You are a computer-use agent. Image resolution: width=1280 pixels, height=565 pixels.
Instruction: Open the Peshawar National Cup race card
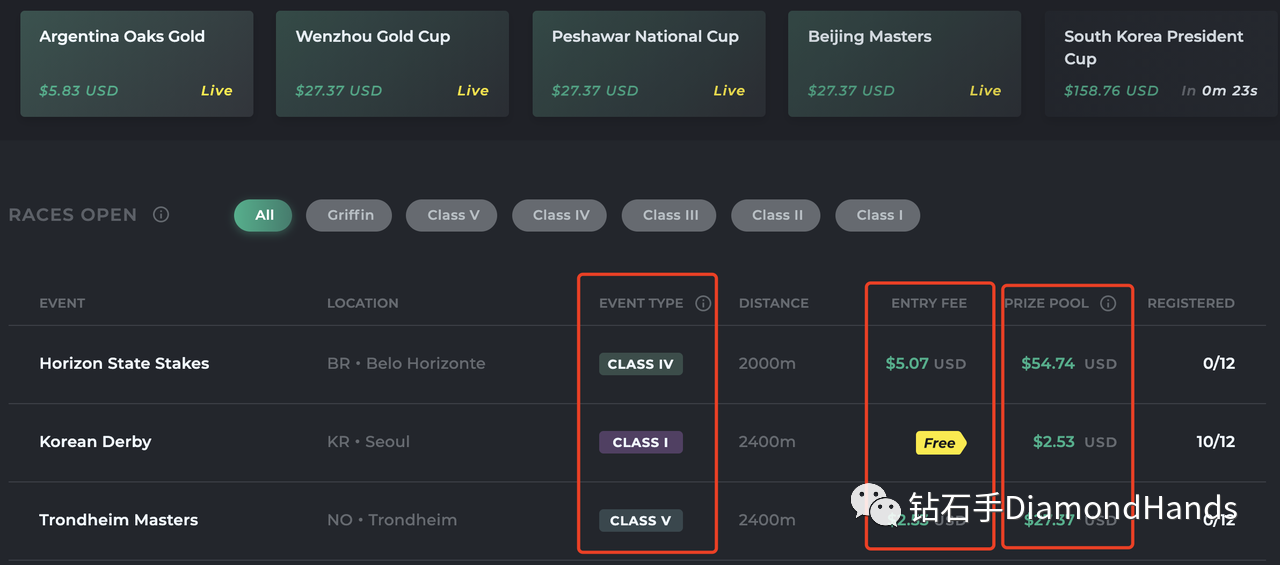[649, 64]
